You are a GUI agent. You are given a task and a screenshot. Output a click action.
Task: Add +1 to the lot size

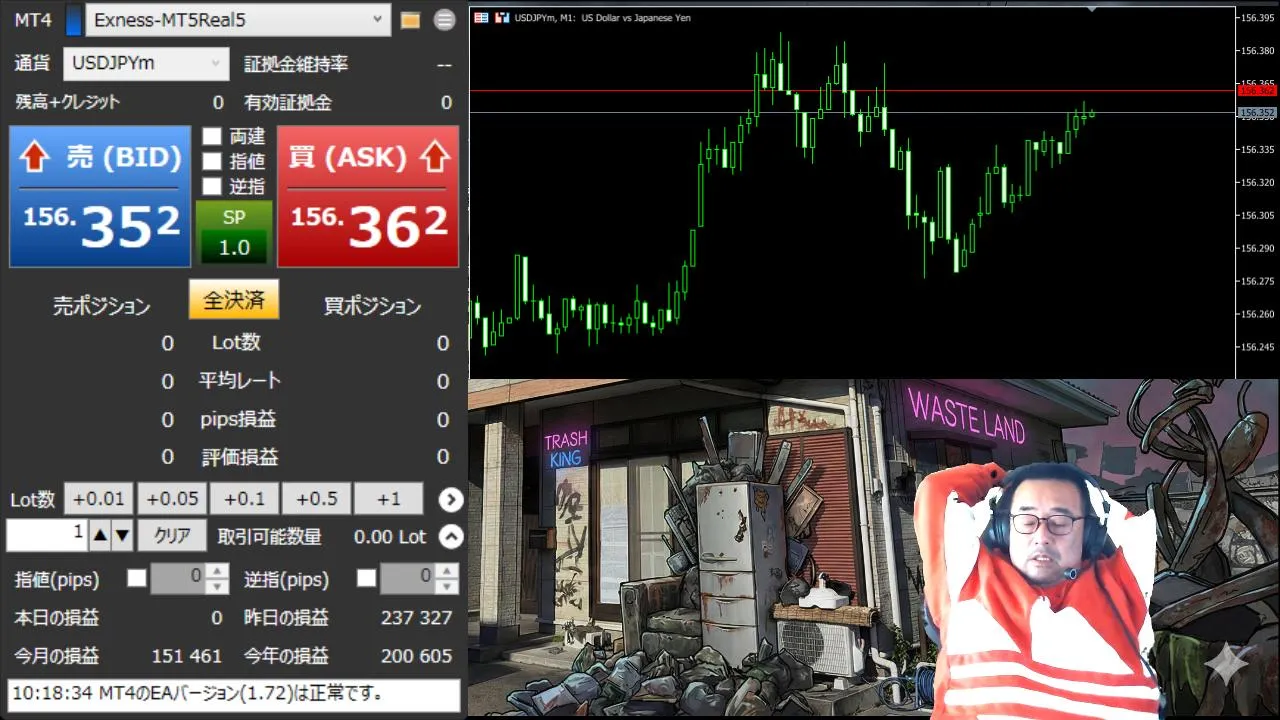389,498
